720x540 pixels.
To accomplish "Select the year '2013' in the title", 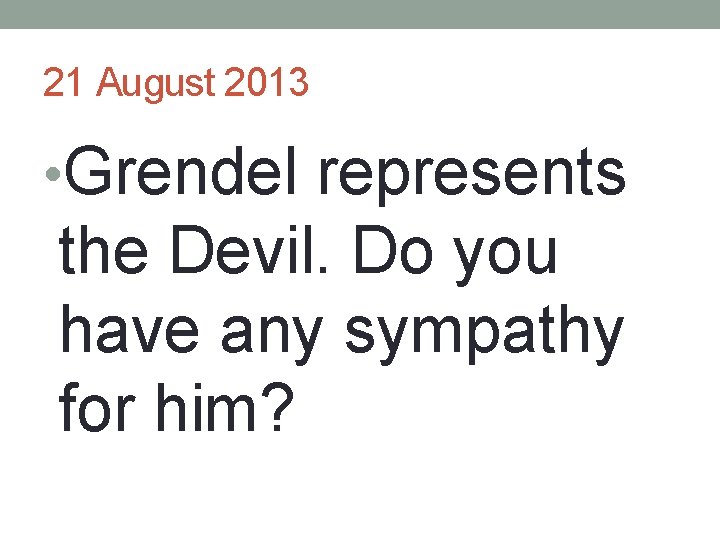I will click(266, 82).
